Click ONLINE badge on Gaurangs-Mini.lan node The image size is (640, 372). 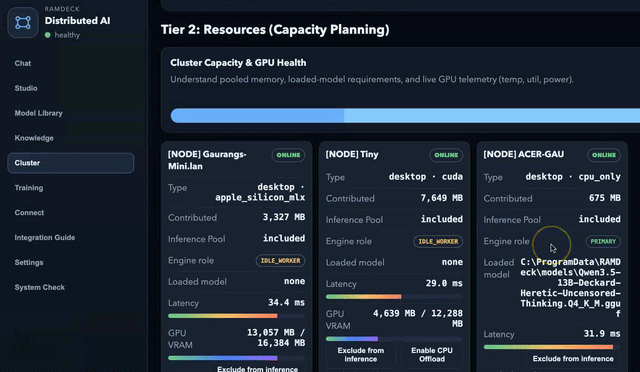288,155
